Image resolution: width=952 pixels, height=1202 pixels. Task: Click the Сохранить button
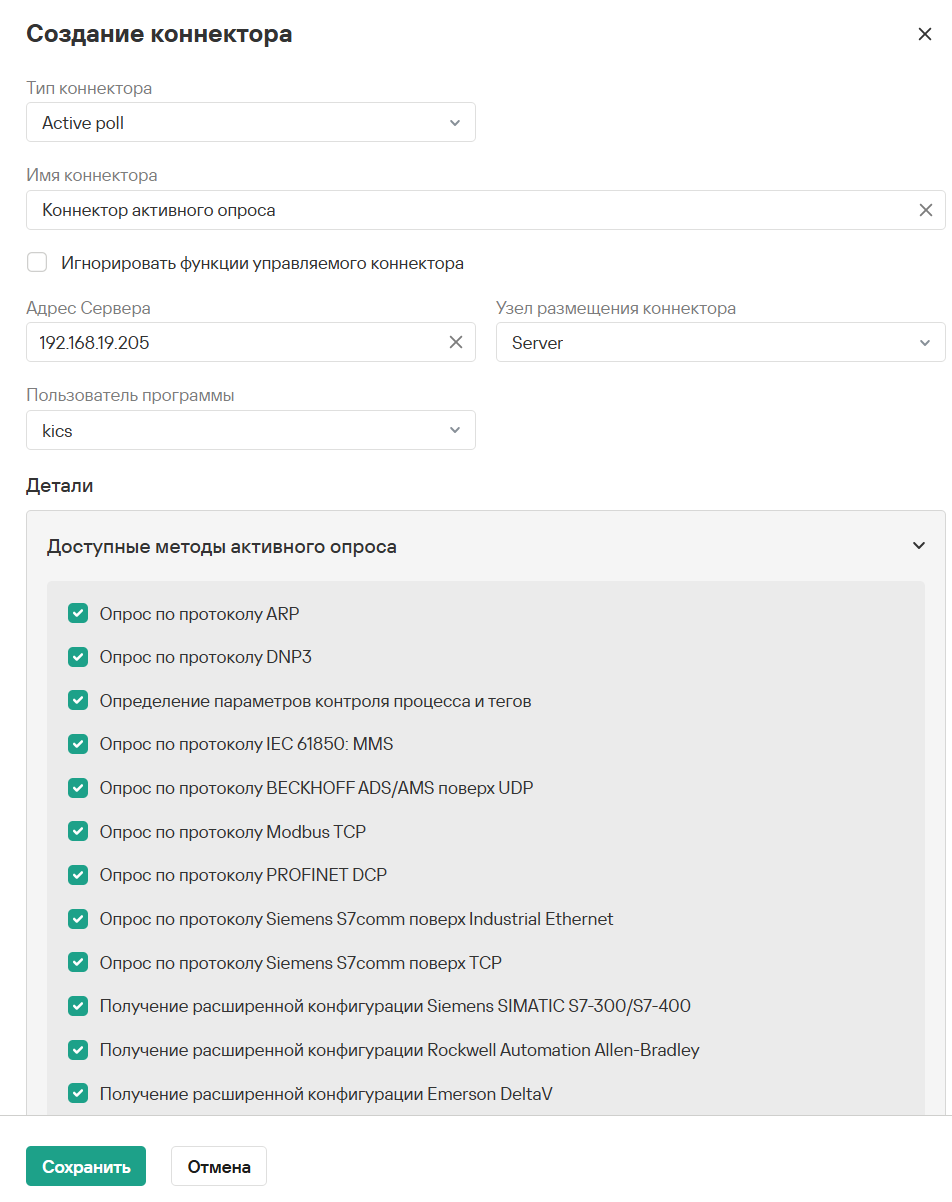click(86, 1167)
